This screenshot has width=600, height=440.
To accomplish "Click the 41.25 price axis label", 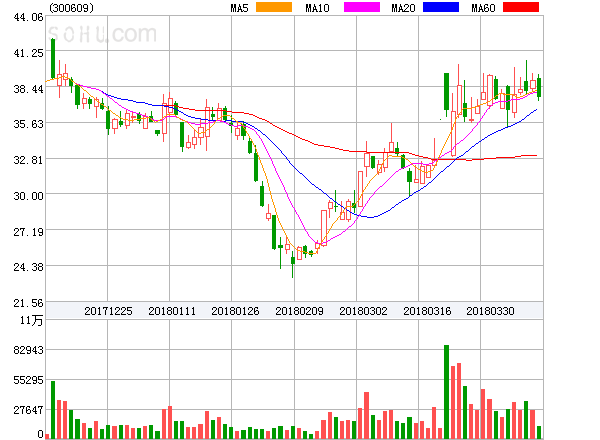I will point(28,53).
